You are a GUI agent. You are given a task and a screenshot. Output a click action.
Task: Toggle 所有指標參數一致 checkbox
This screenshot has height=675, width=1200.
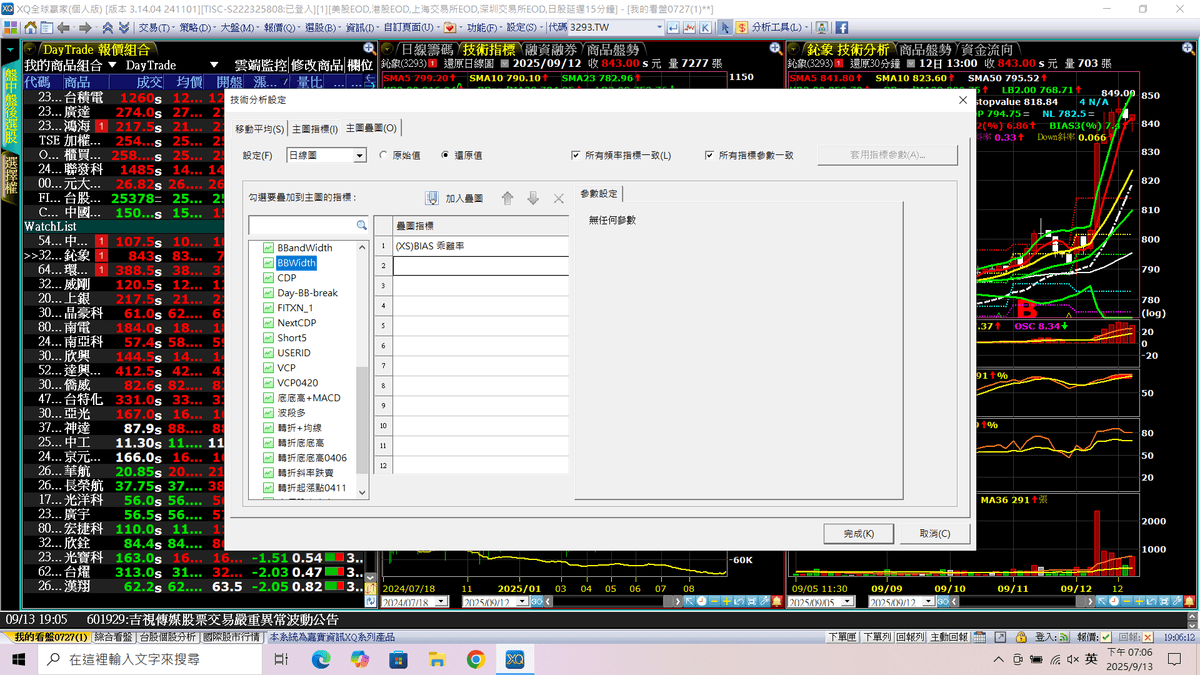click(709, 156)
